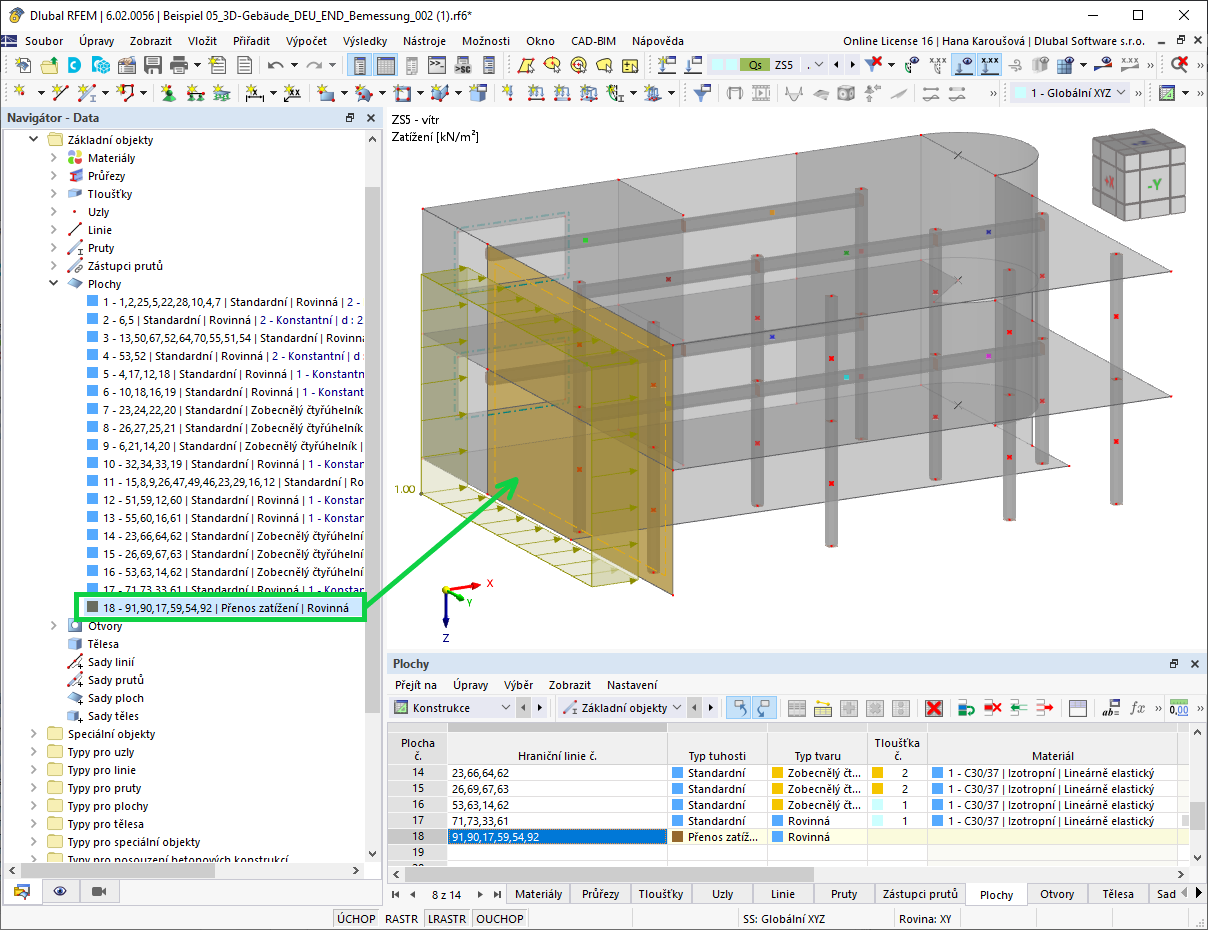Collapse the Plochy tree node
The image size is (1208, 930).
[54, 284]
